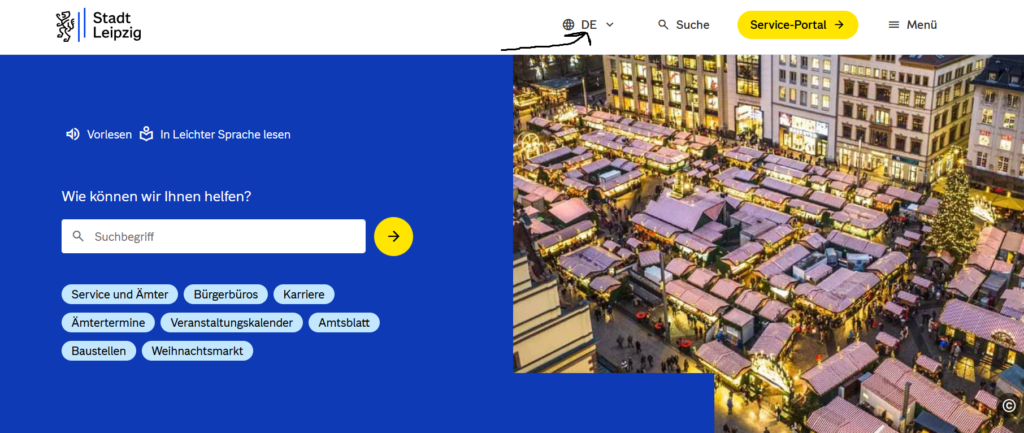Screen dimensions: 1024x433
Task: Focus the Suchbegriff search field
Action: click(x=214, y=236)
